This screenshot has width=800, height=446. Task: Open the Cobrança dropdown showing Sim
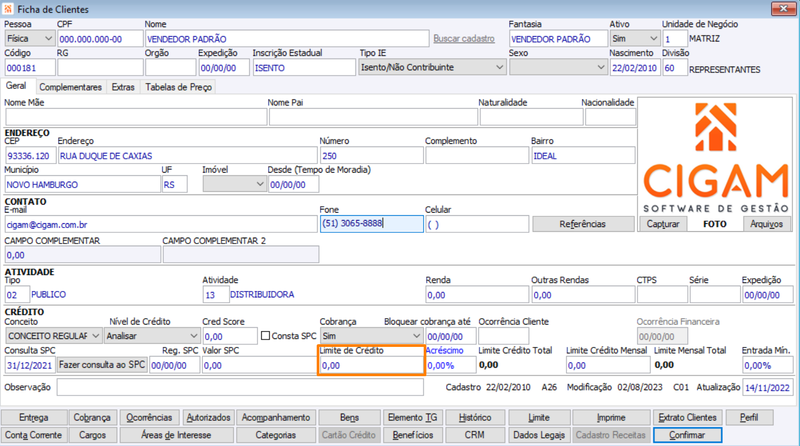click(371, 336)
